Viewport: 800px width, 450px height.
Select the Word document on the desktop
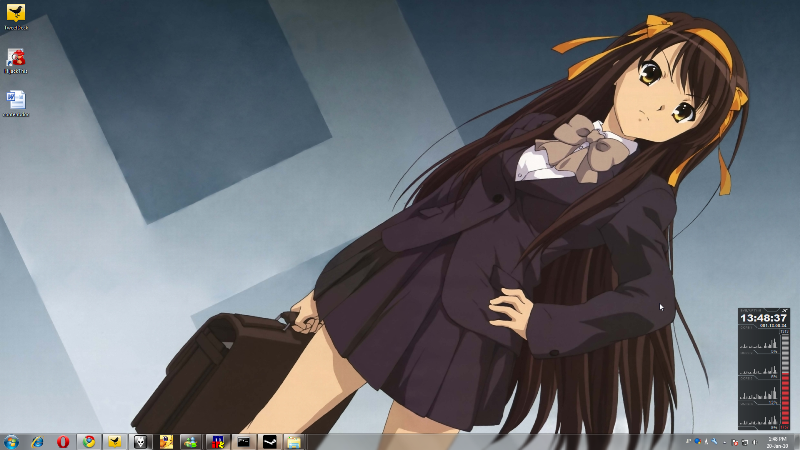pos(16,101)
